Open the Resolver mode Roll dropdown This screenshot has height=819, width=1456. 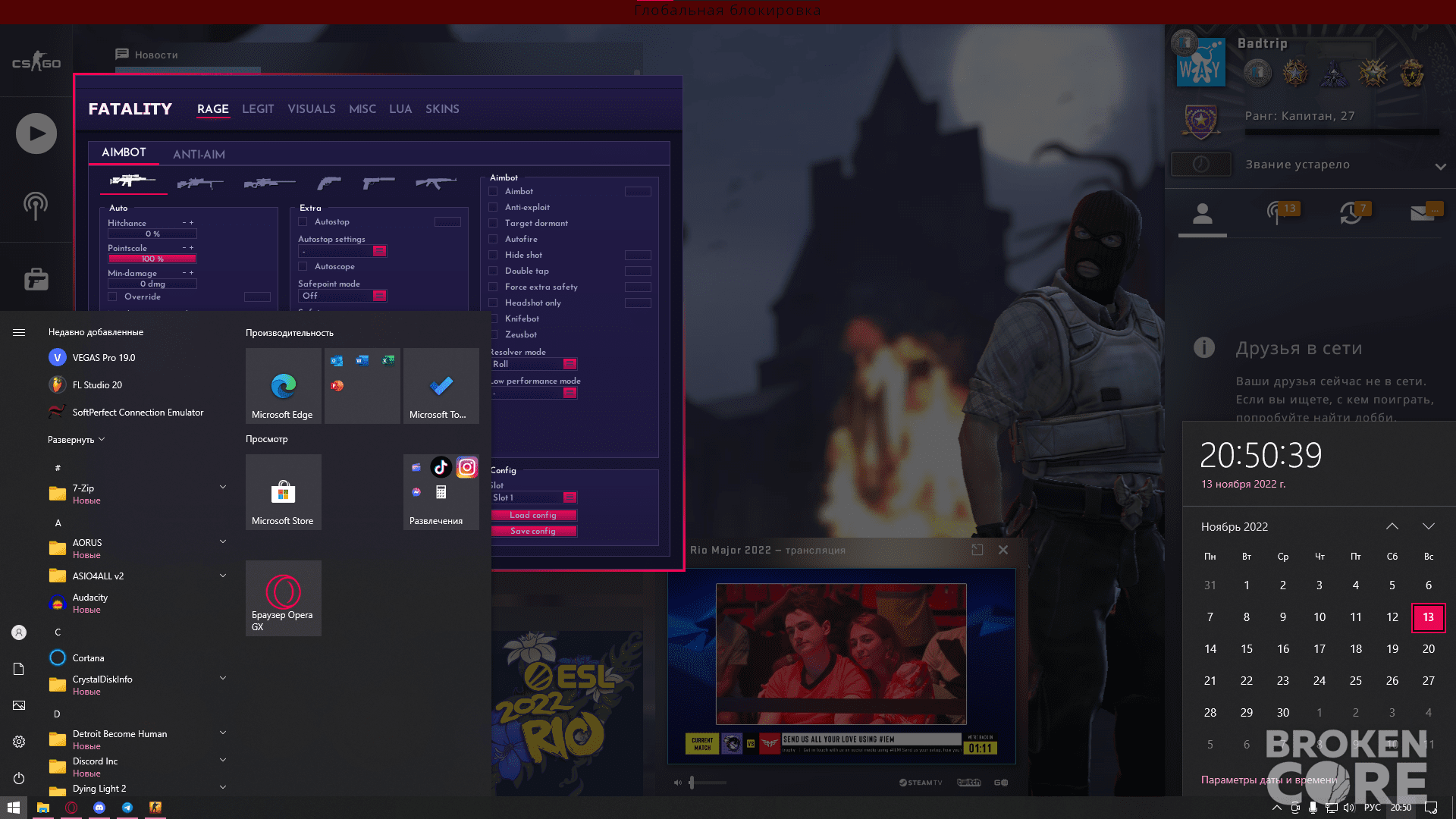[x=534, y=364]
